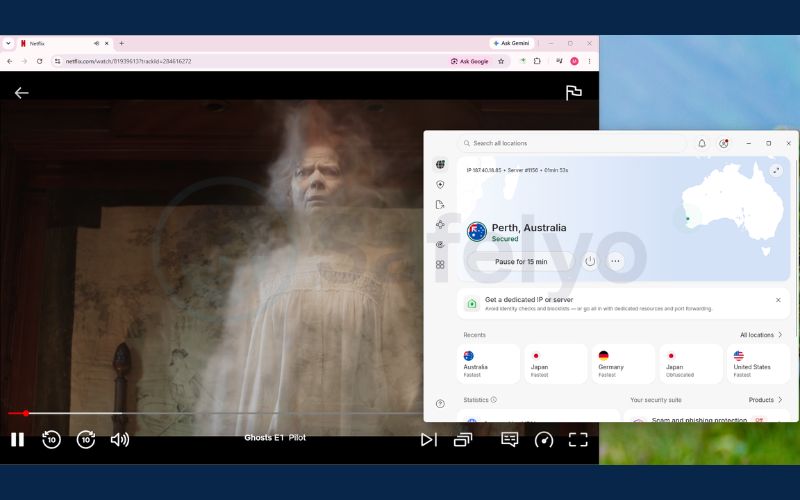Report a problem with the flag icon
800x500 pixels.
(573, 92)
